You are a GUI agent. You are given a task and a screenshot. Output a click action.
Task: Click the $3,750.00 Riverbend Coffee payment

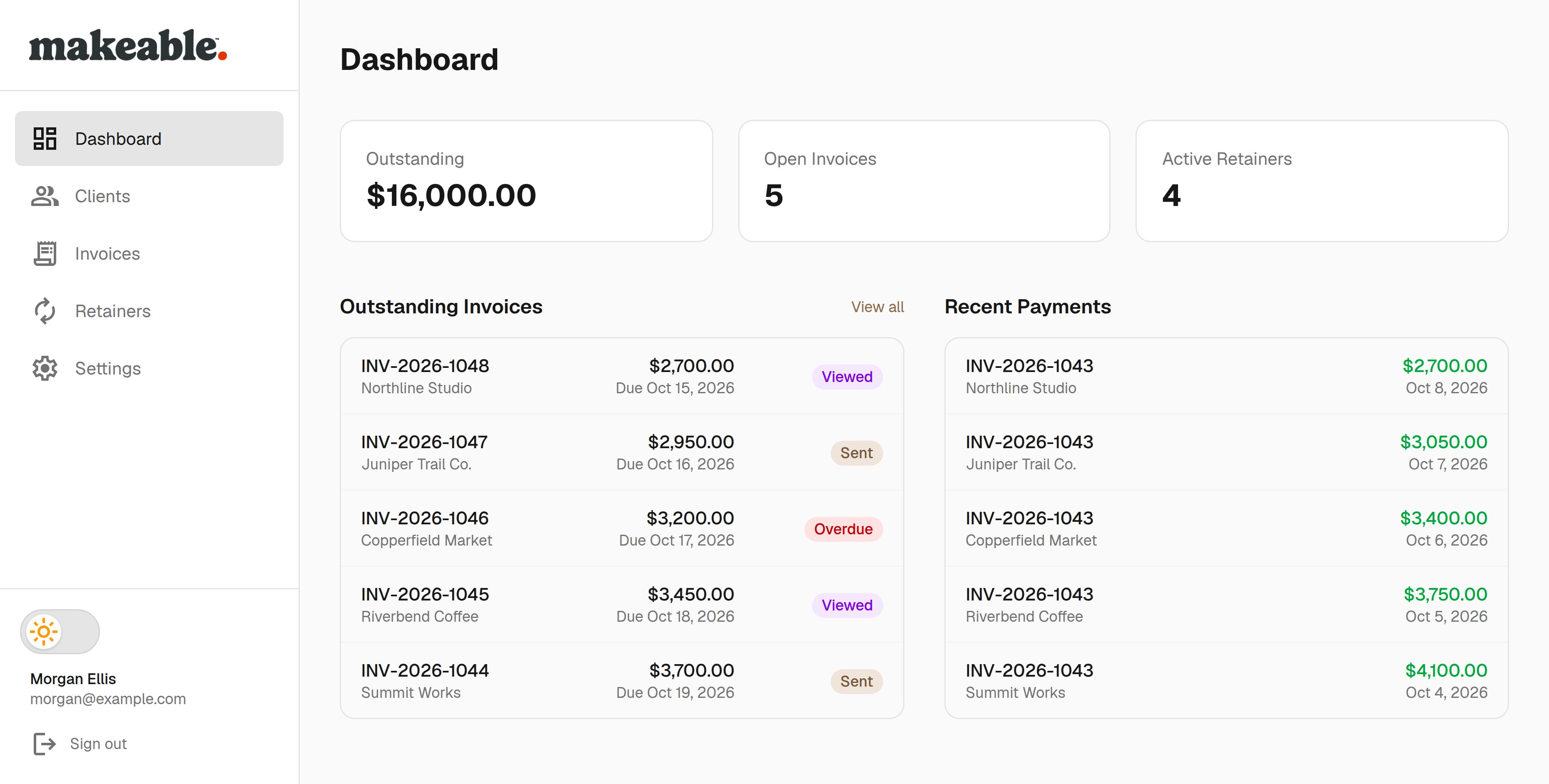pos(1445,594)
